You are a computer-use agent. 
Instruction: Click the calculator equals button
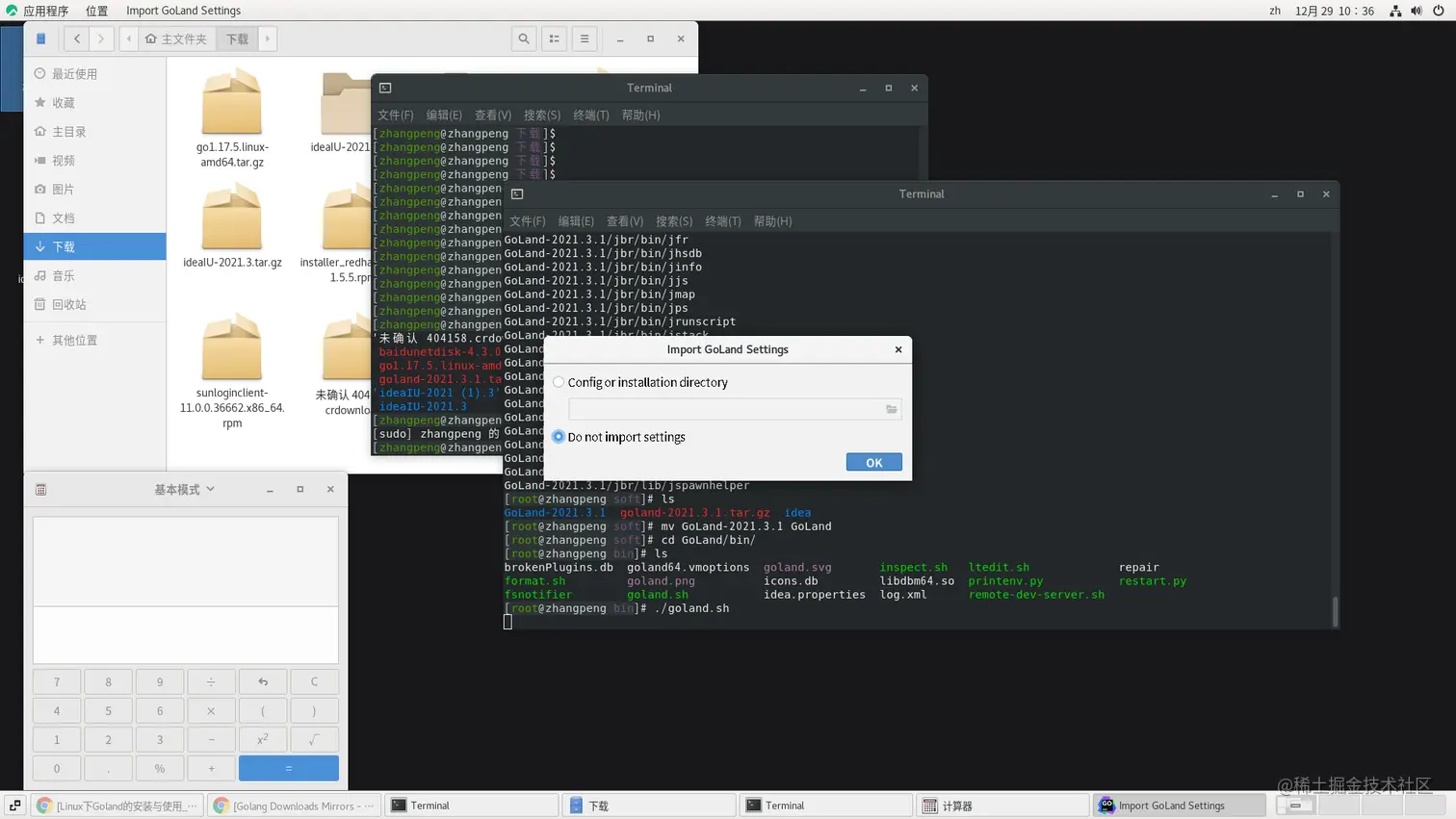(x=289, y=768)
